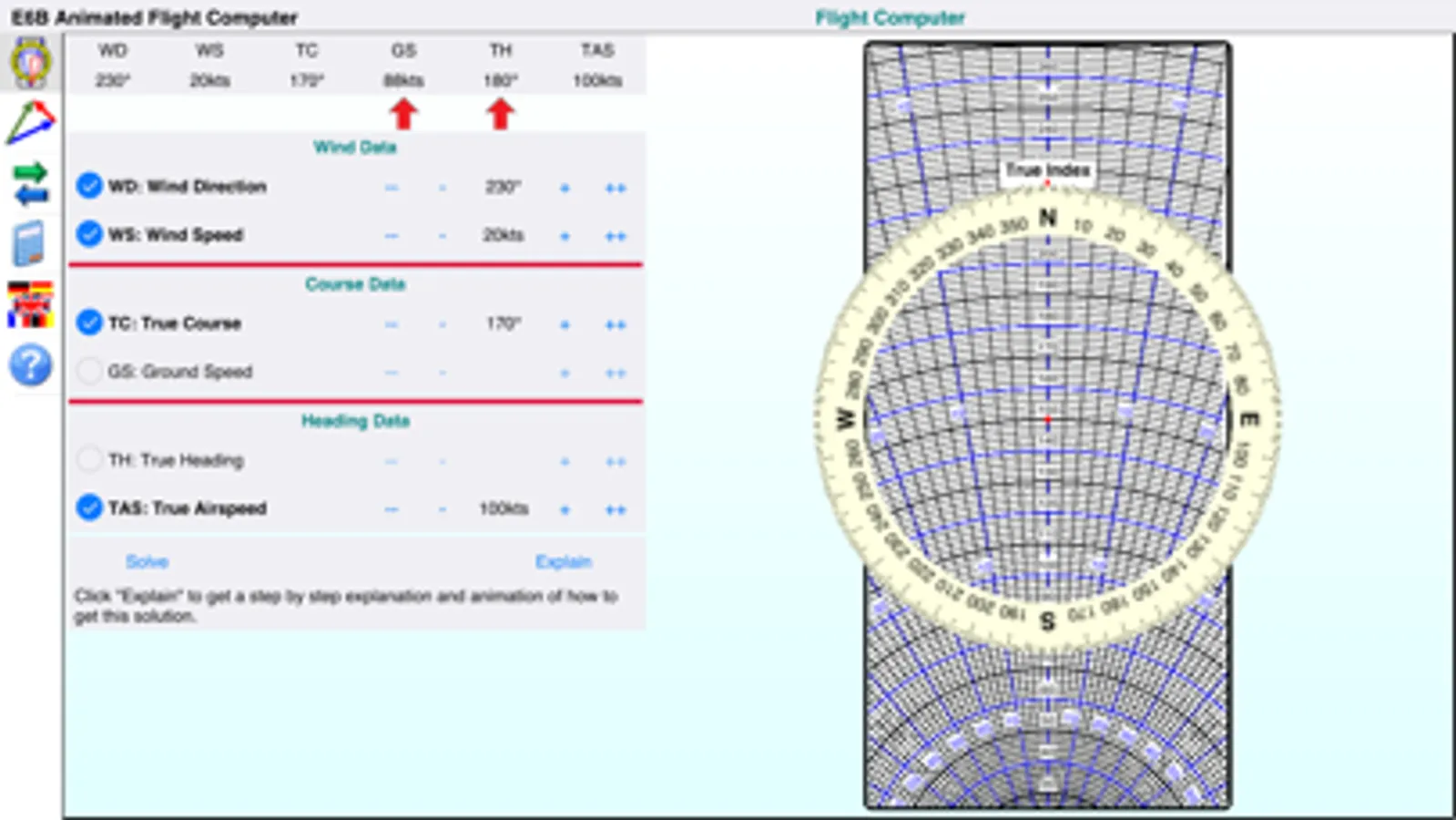Click the Solve button
Image resolution: width=1456 pixels, height=820 pixels.
click(148, 561)
